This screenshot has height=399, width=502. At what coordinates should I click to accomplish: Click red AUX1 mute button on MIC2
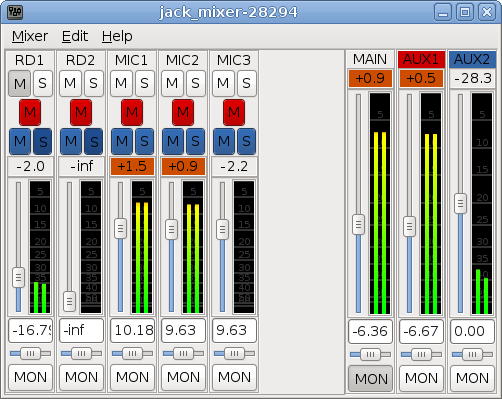tap(183, 112)
